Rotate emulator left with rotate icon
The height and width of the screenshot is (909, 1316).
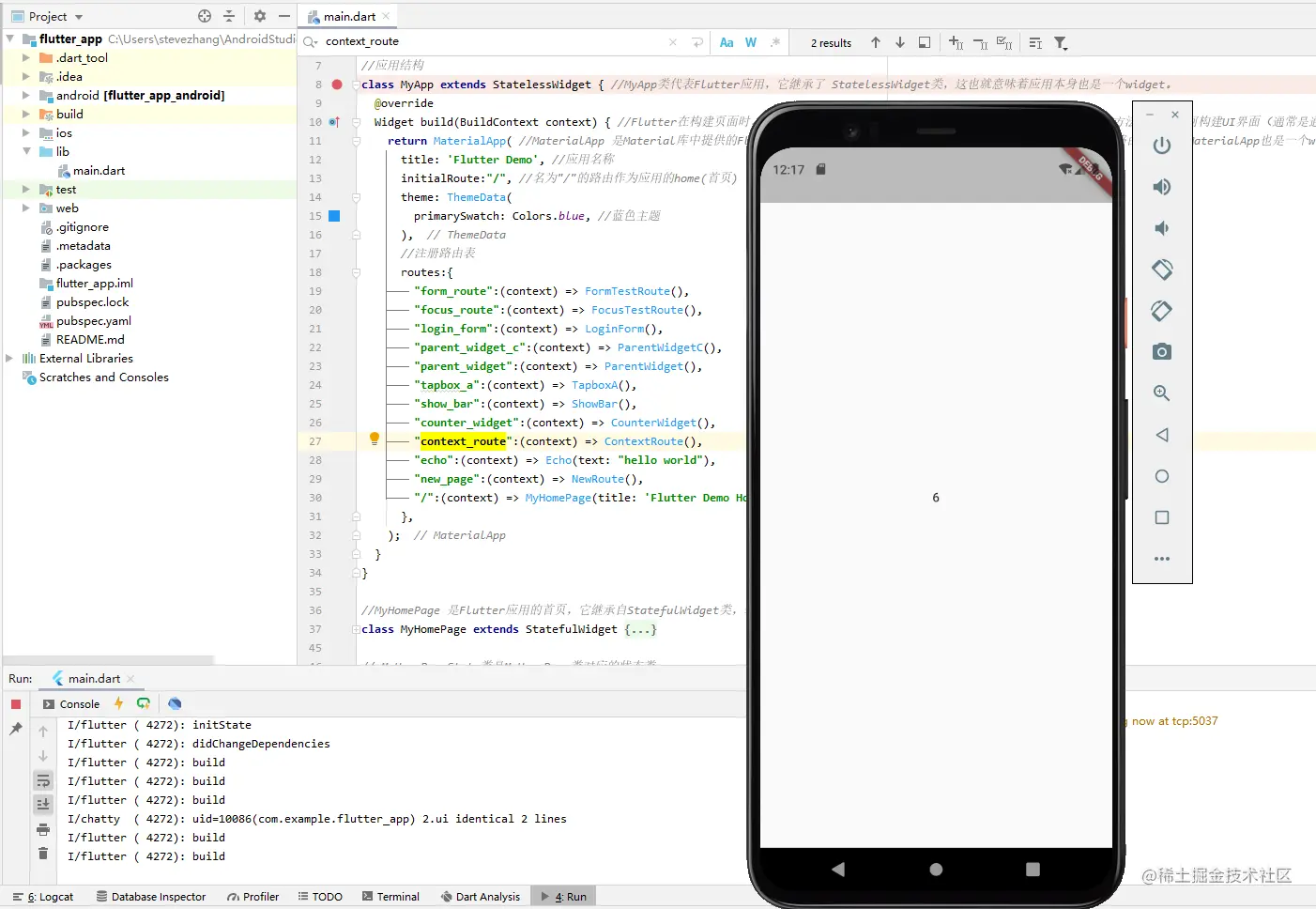click(1162, 270)
